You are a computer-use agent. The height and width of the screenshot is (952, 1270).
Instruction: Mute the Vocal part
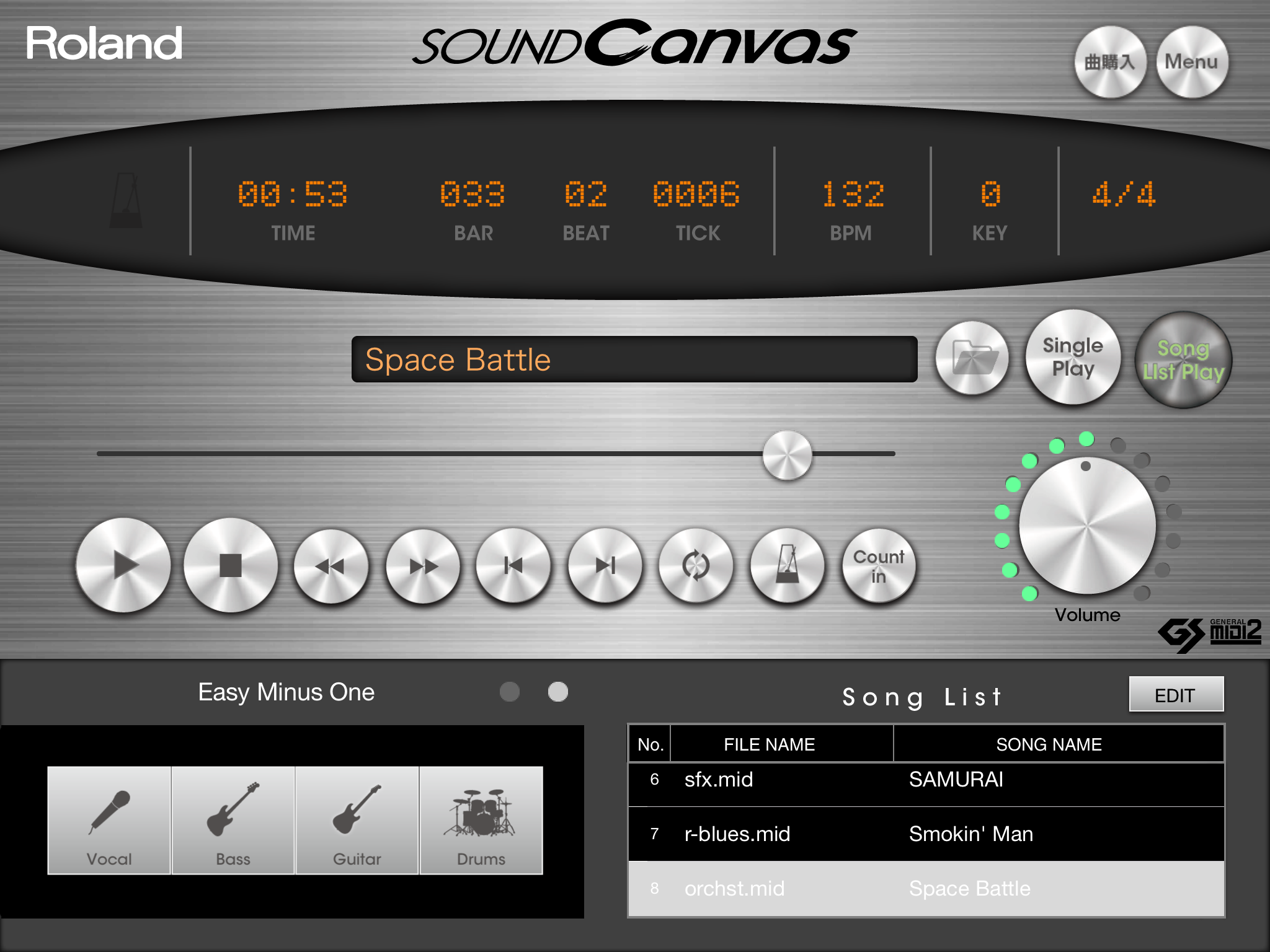109,820
